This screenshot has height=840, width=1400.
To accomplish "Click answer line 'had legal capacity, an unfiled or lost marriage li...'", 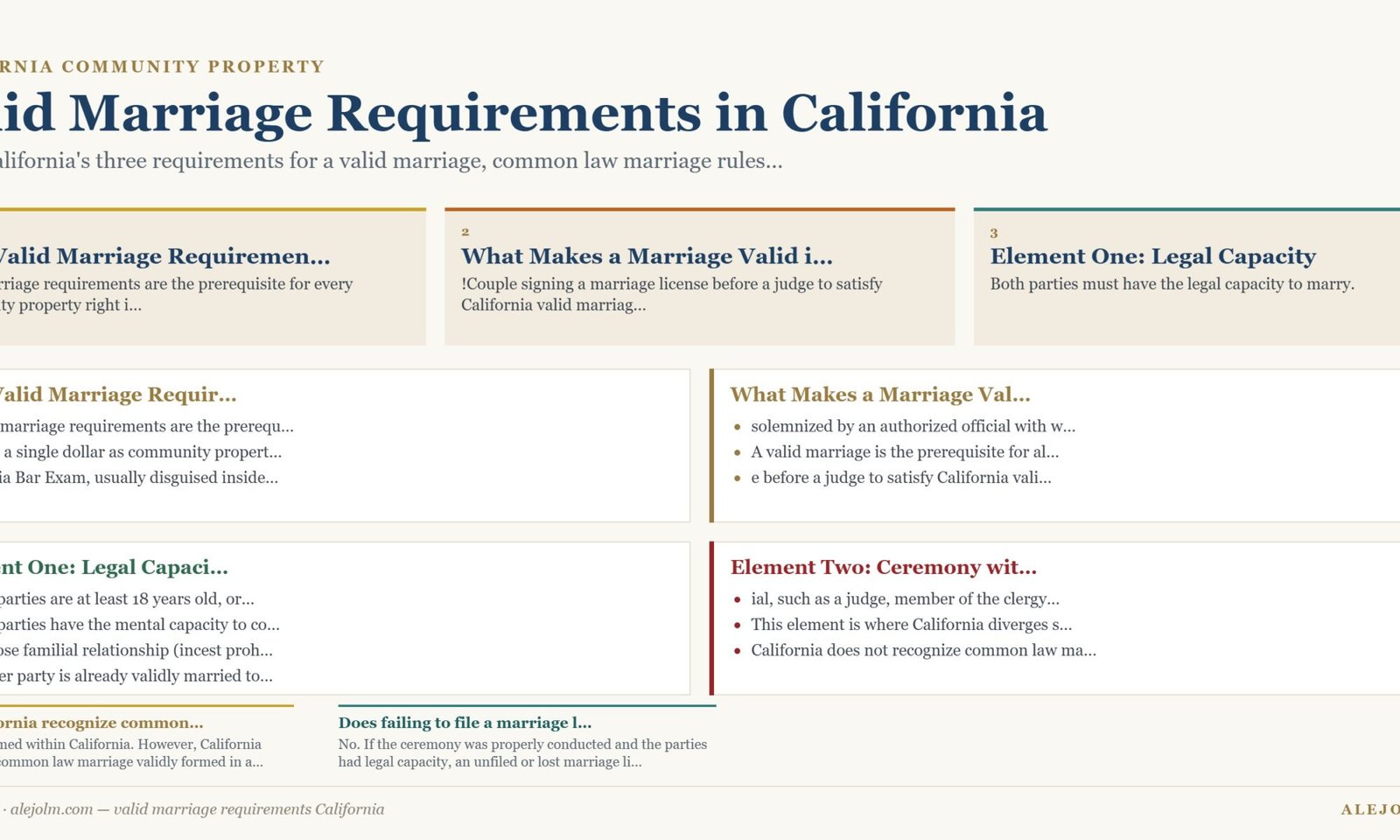I will [x=490, y=761].
